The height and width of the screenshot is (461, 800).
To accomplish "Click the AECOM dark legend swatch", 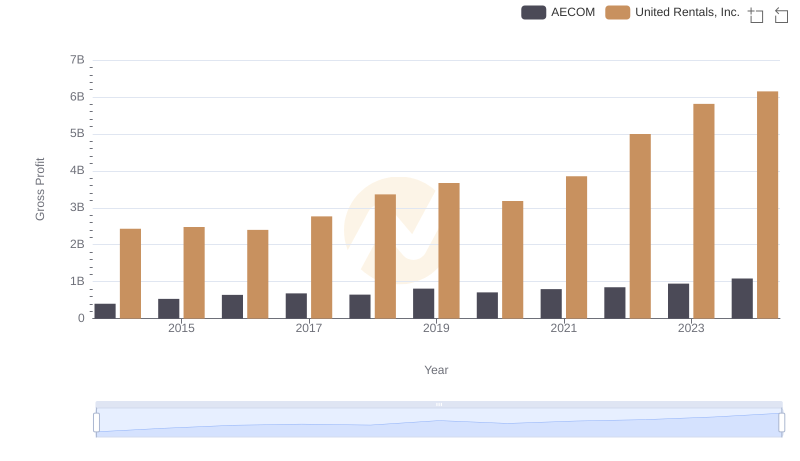I will 533,12.
